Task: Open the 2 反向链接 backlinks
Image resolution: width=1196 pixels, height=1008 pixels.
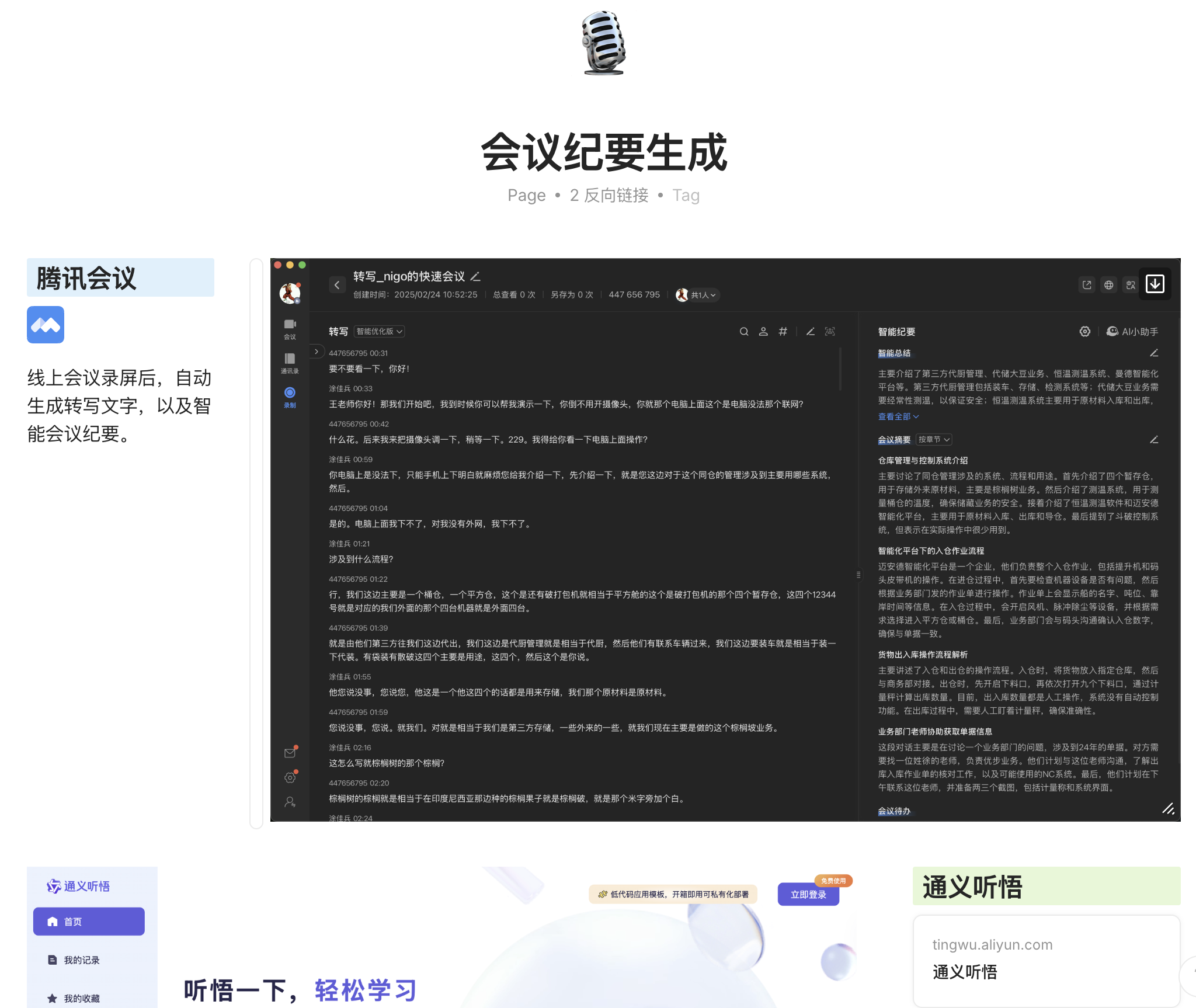Action: tap(609, 195)
